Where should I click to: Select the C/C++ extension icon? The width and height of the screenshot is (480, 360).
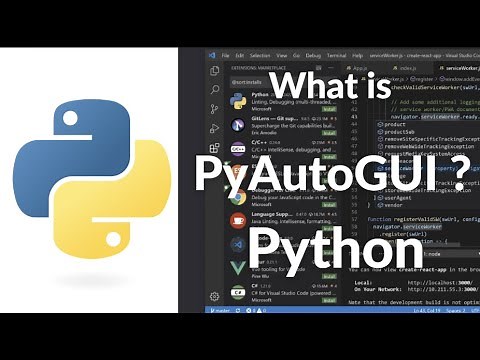(x=238, y=149)
